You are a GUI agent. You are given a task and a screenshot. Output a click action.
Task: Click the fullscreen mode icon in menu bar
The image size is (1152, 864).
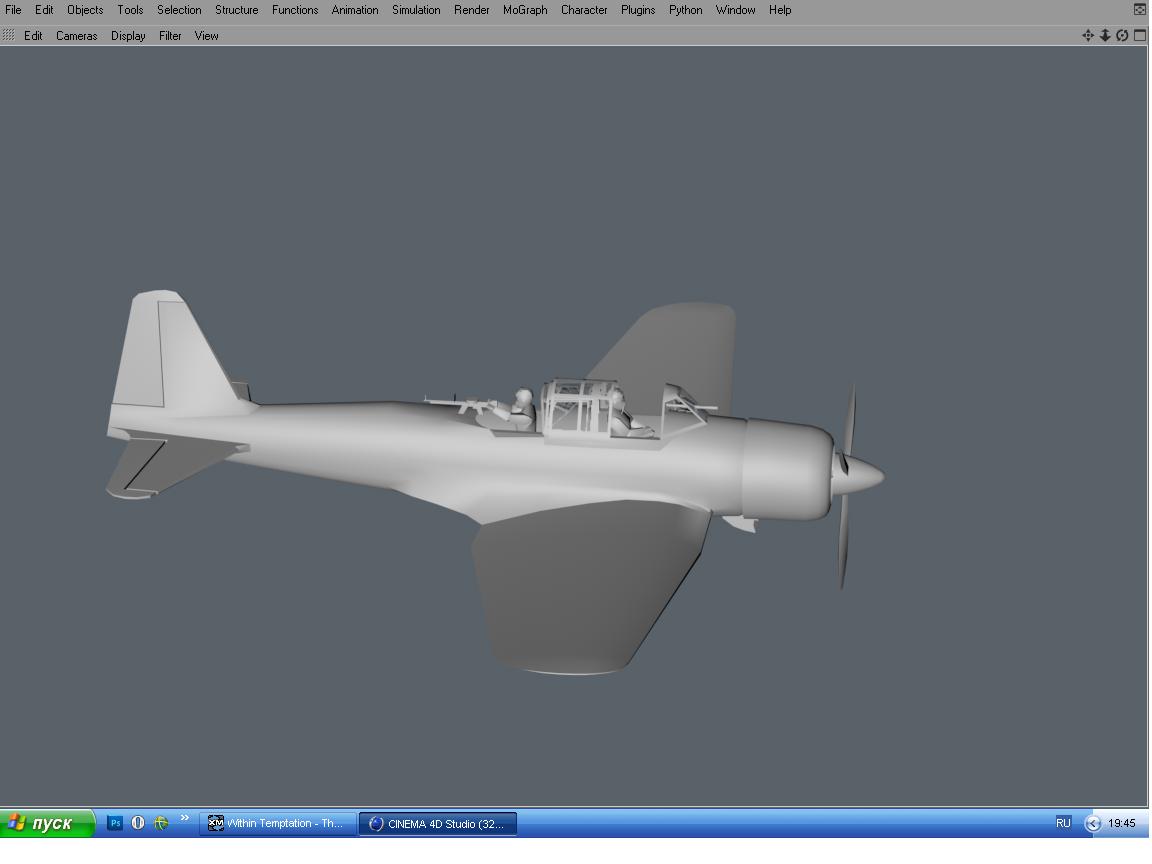[1139, 10]
